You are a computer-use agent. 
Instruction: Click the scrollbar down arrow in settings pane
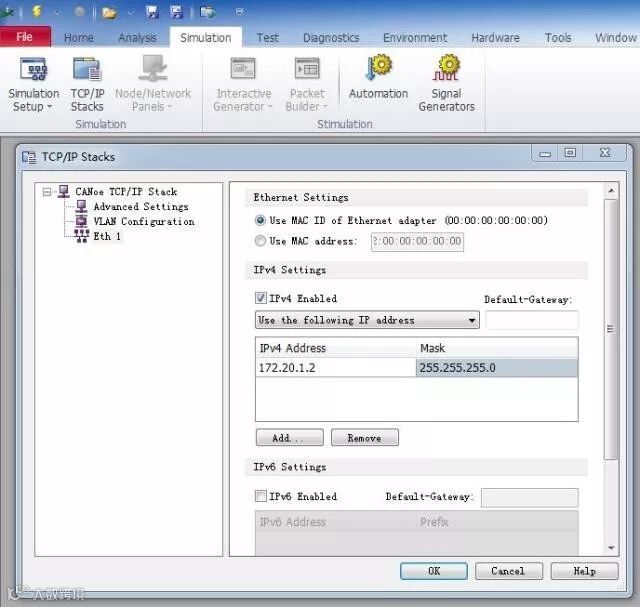click(x=611, y=548)
